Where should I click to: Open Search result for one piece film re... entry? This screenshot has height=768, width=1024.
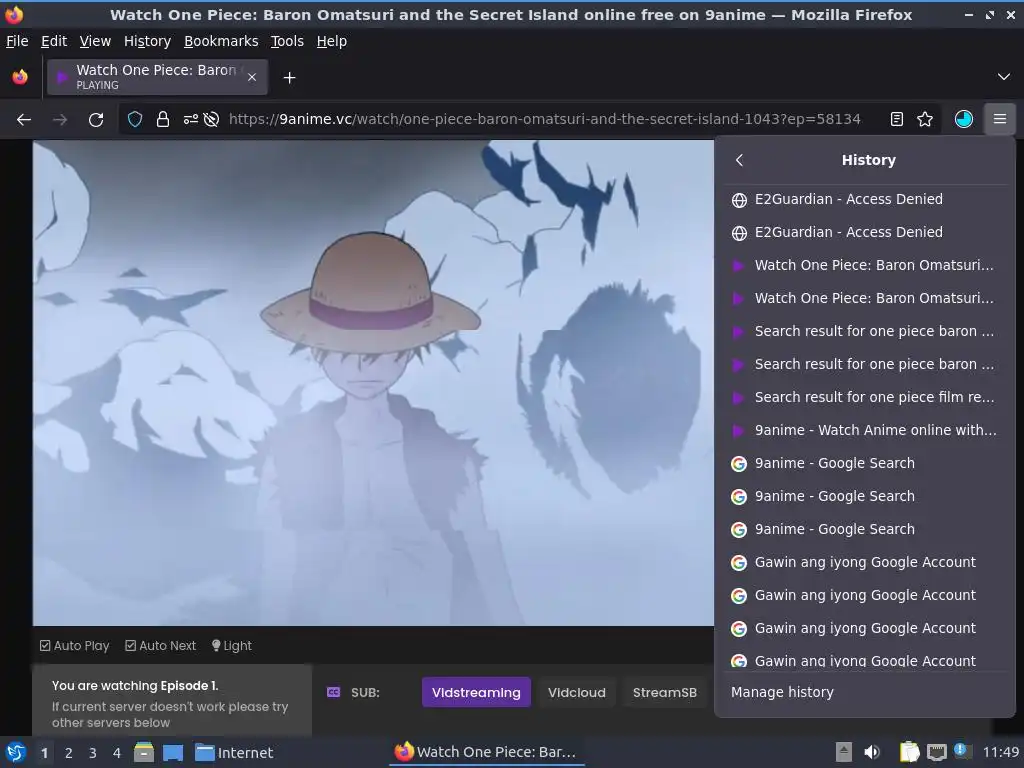(865, 397)
